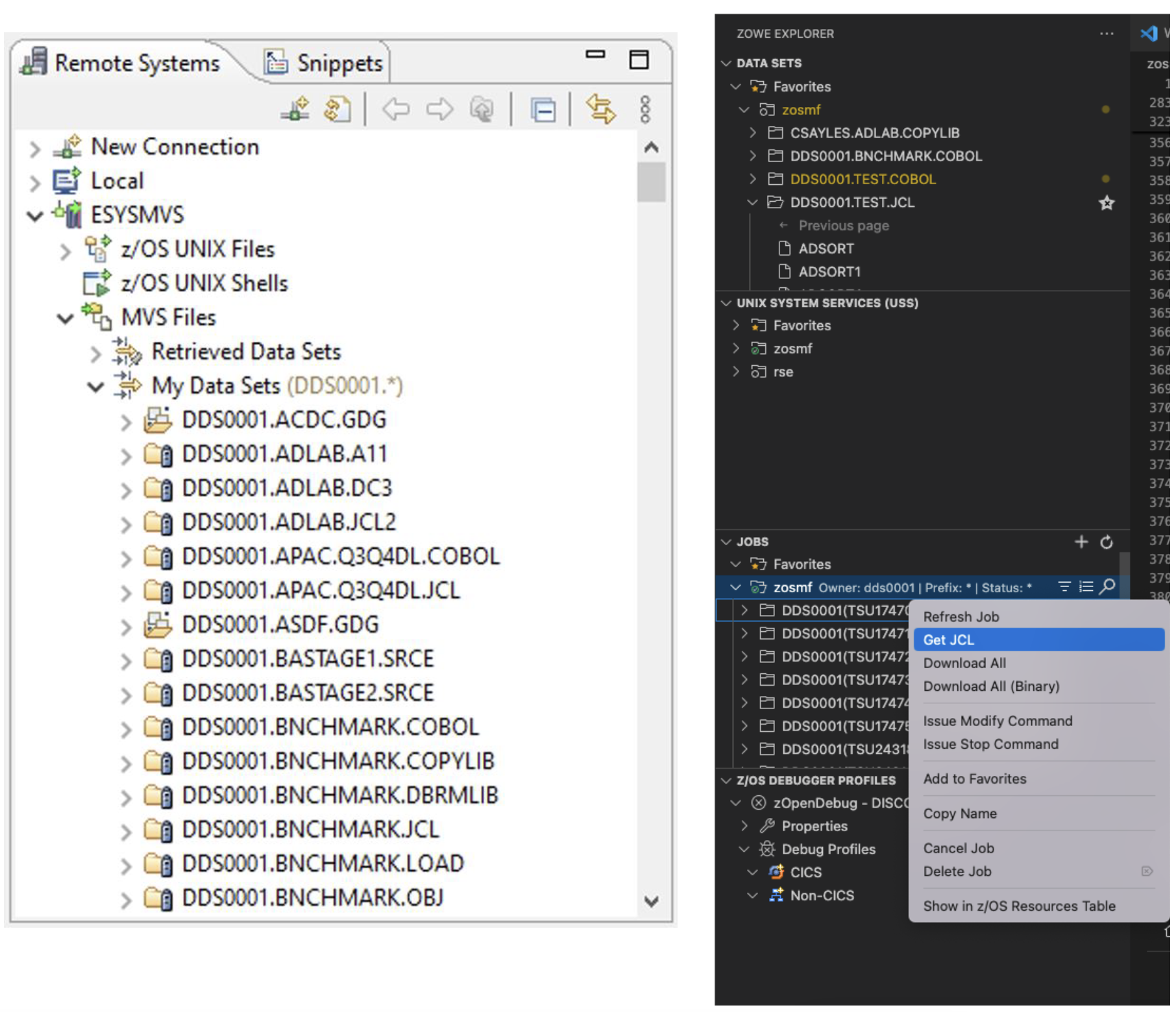
Task: Expand Retrieved Data Sets filter
Action: [95, 354]
